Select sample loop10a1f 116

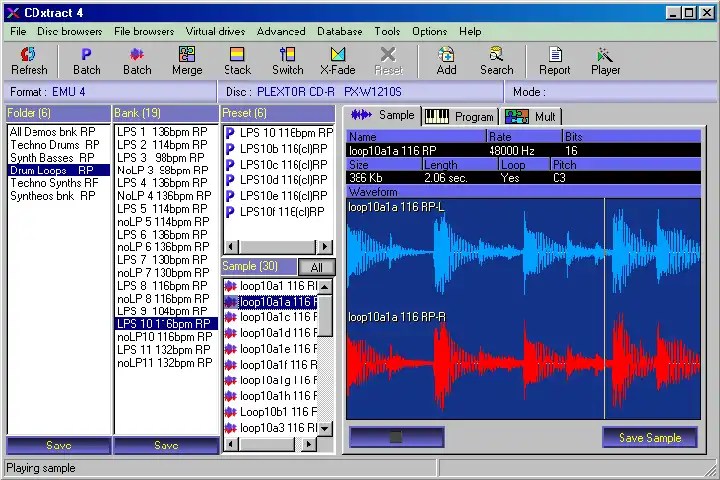point(271,365)
